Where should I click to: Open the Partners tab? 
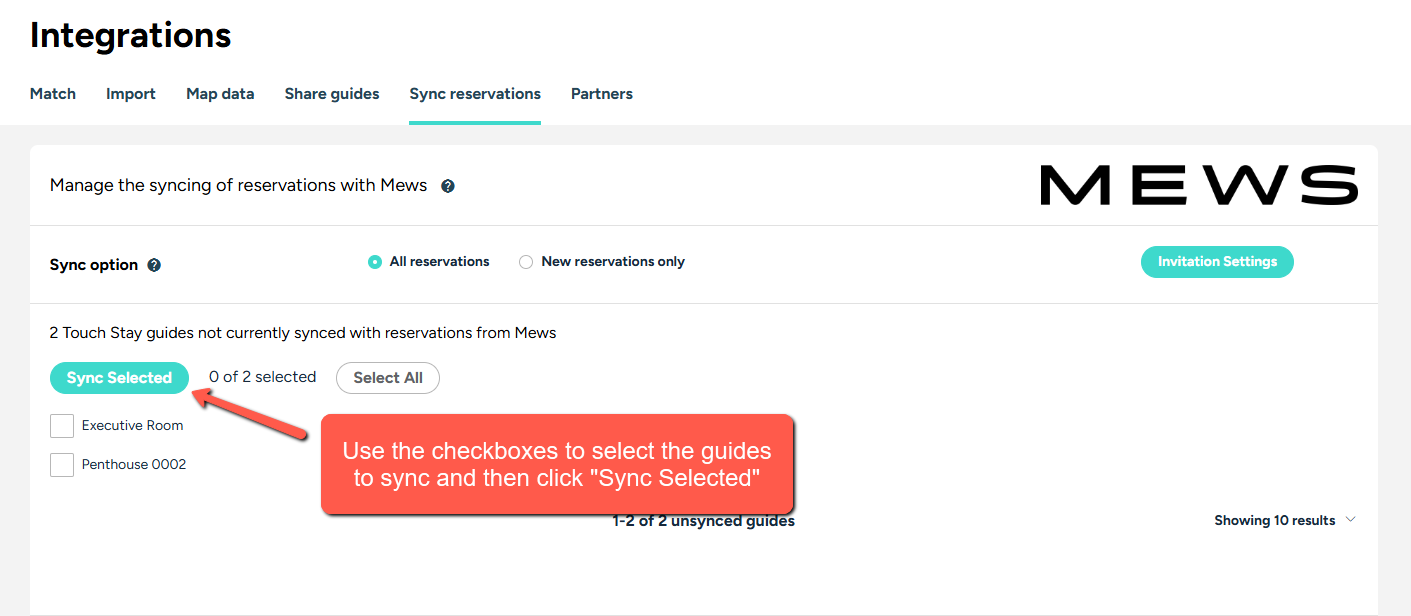[x=602, y=94]
